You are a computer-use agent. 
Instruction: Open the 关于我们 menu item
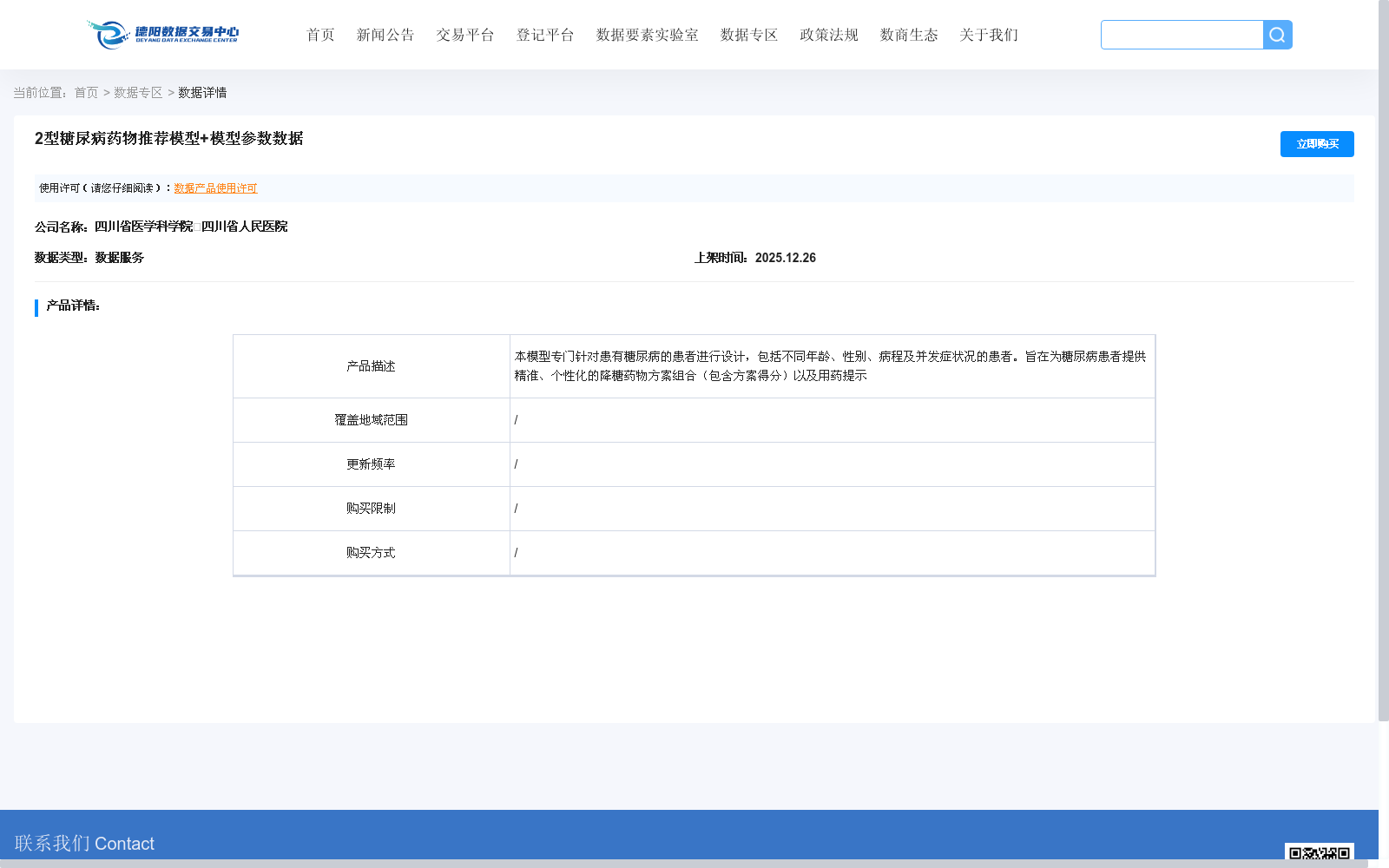[x=989, y=35]
